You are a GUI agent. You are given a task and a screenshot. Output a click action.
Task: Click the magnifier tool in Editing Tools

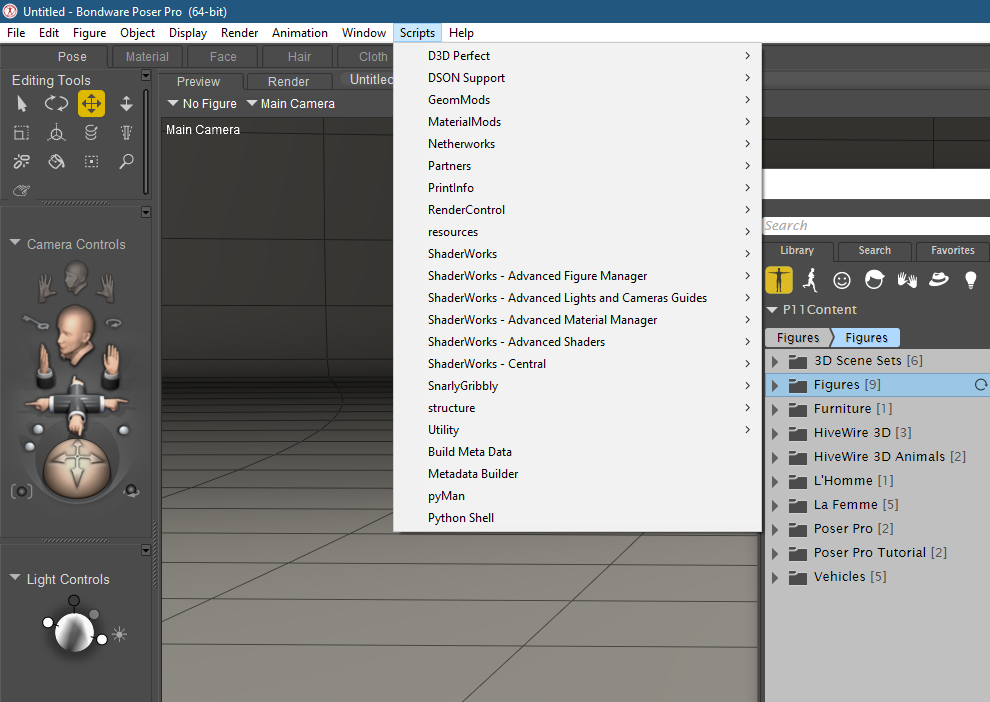pyautogui.click(x=126, y=161)
